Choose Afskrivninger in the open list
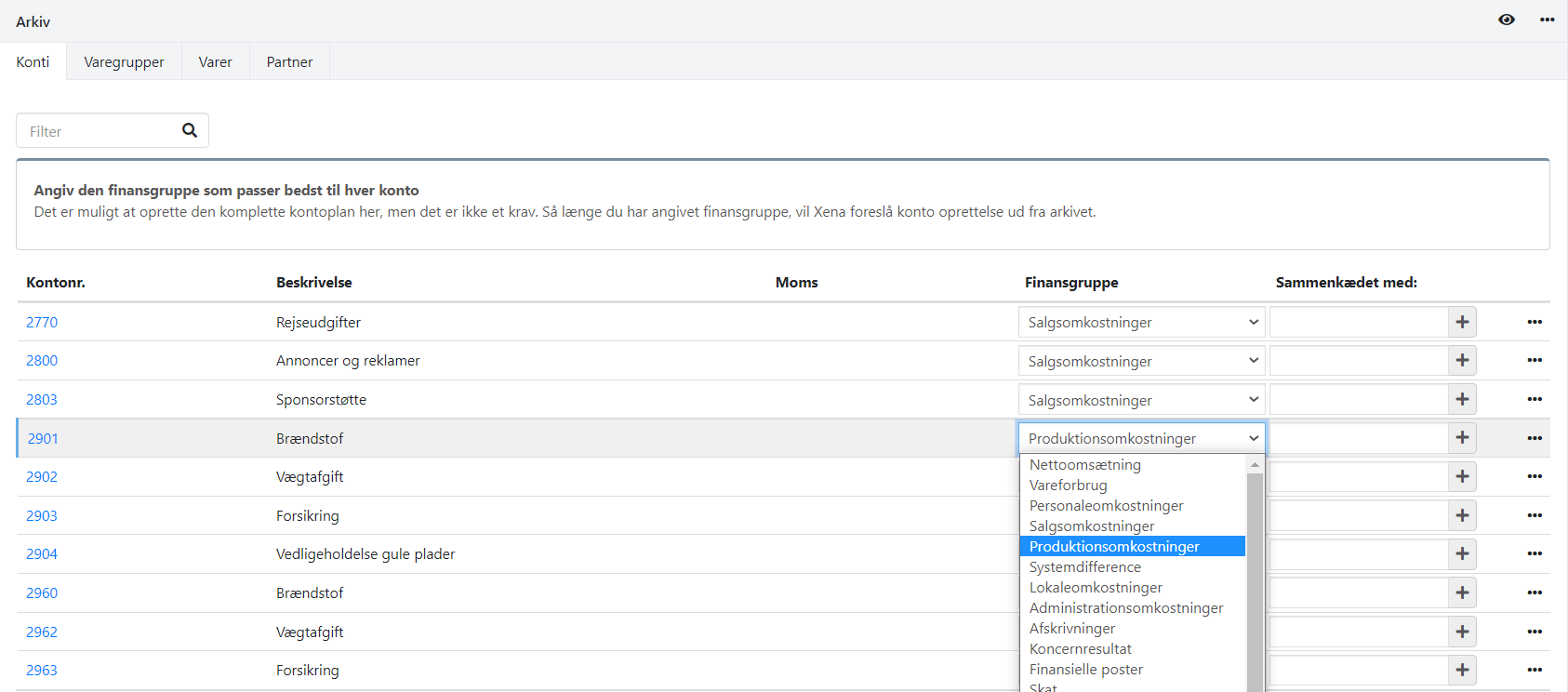 click(1071, 629)
